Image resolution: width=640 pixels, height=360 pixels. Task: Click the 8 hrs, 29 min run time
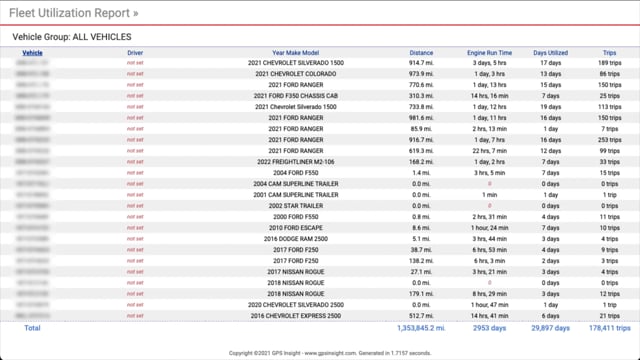coord(489,294)
